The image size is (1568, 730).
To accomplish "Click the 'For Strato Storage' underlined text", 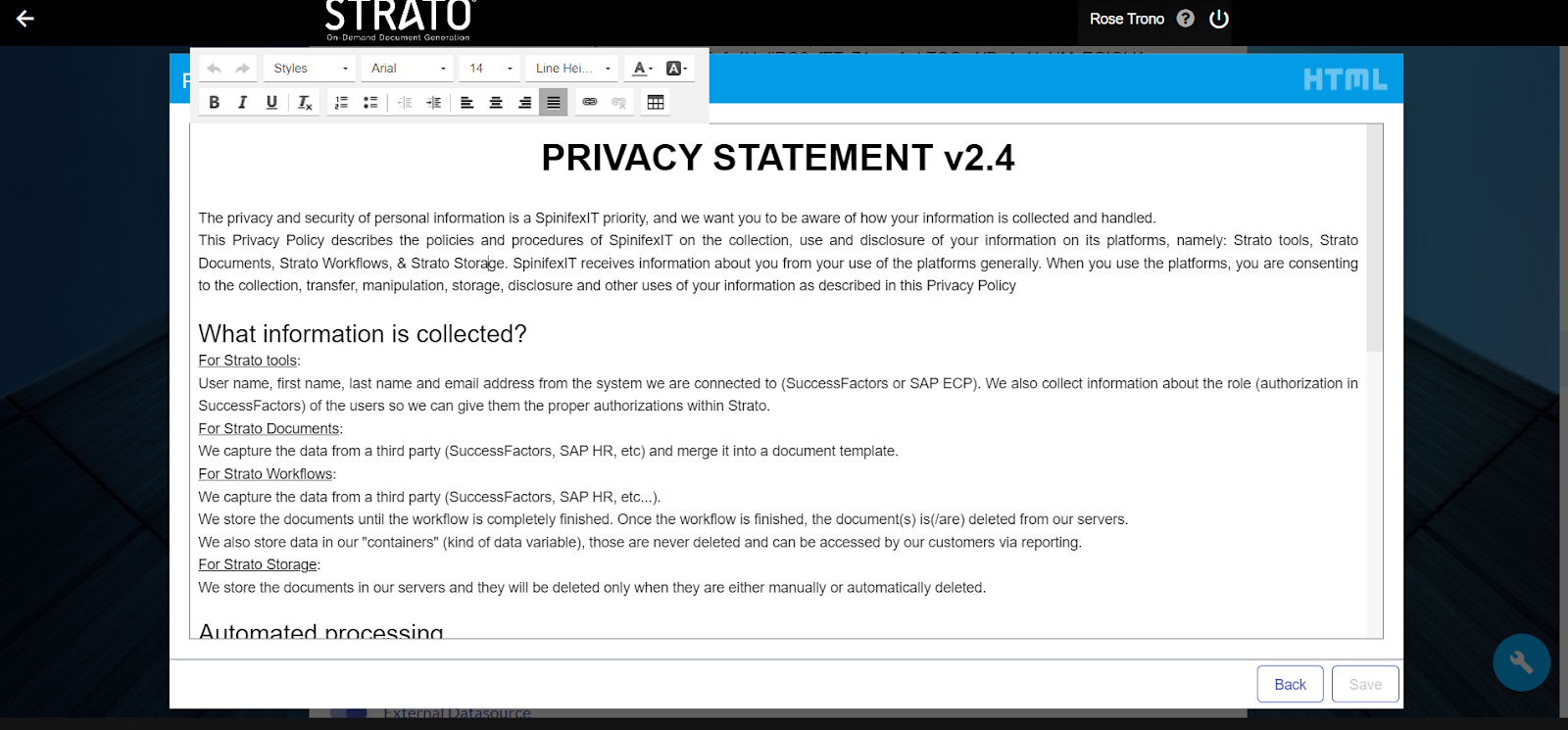I will [x=258, y=564].
